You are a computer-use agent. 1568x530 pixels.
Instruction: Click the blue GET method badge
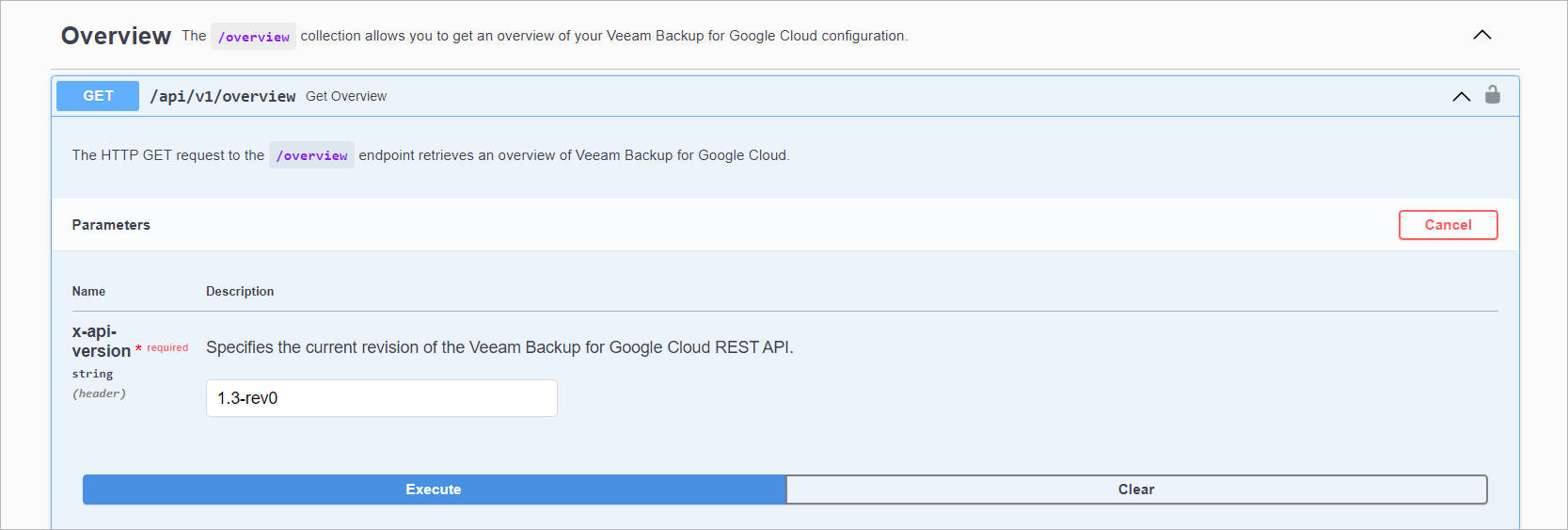[98, 96]
